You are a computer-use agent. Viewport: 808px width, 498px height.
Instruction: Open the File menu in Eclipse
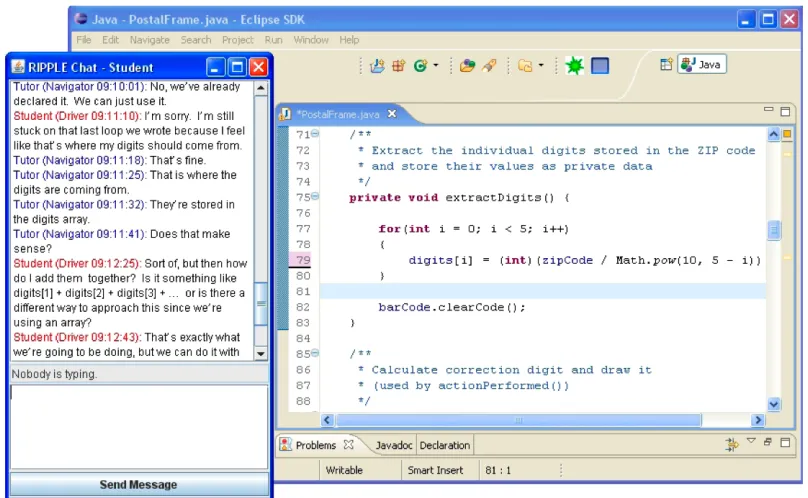(x=83, y=40)
